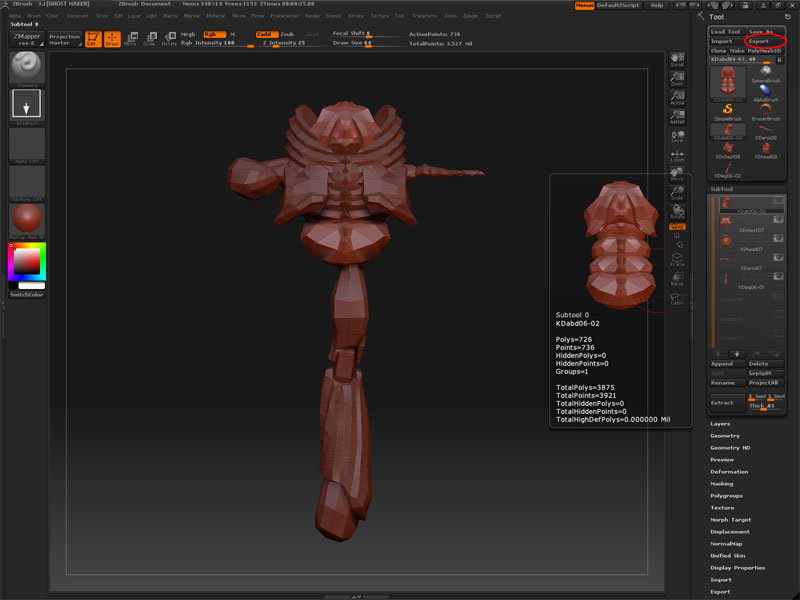This screenshot has height=600, width=800.
Task: Choose the EraserBrush tool
Action: coord(766,112)
